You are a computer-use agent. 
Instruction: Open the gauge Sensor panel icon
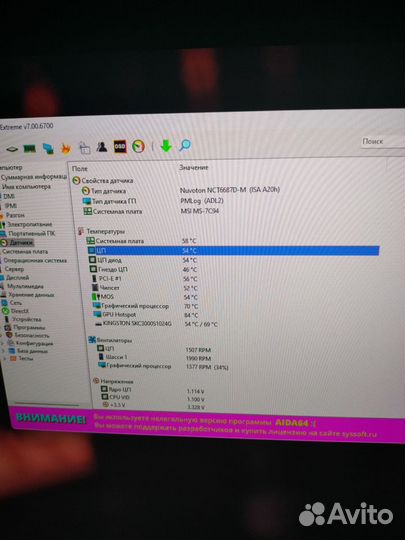point(138,146)
